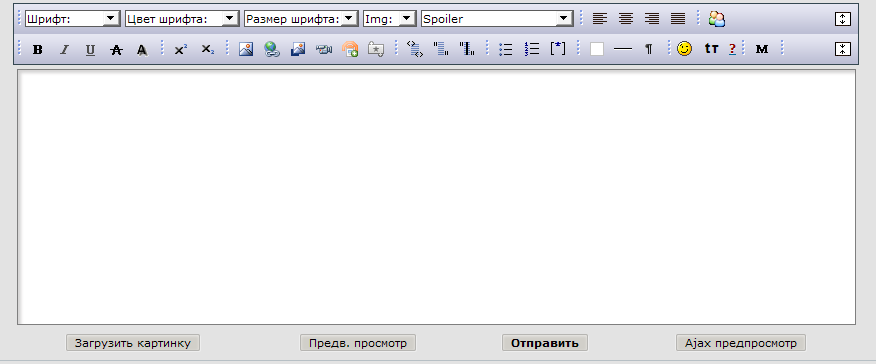
Task: Insert list item [*] tag
Action: point(558,49)
